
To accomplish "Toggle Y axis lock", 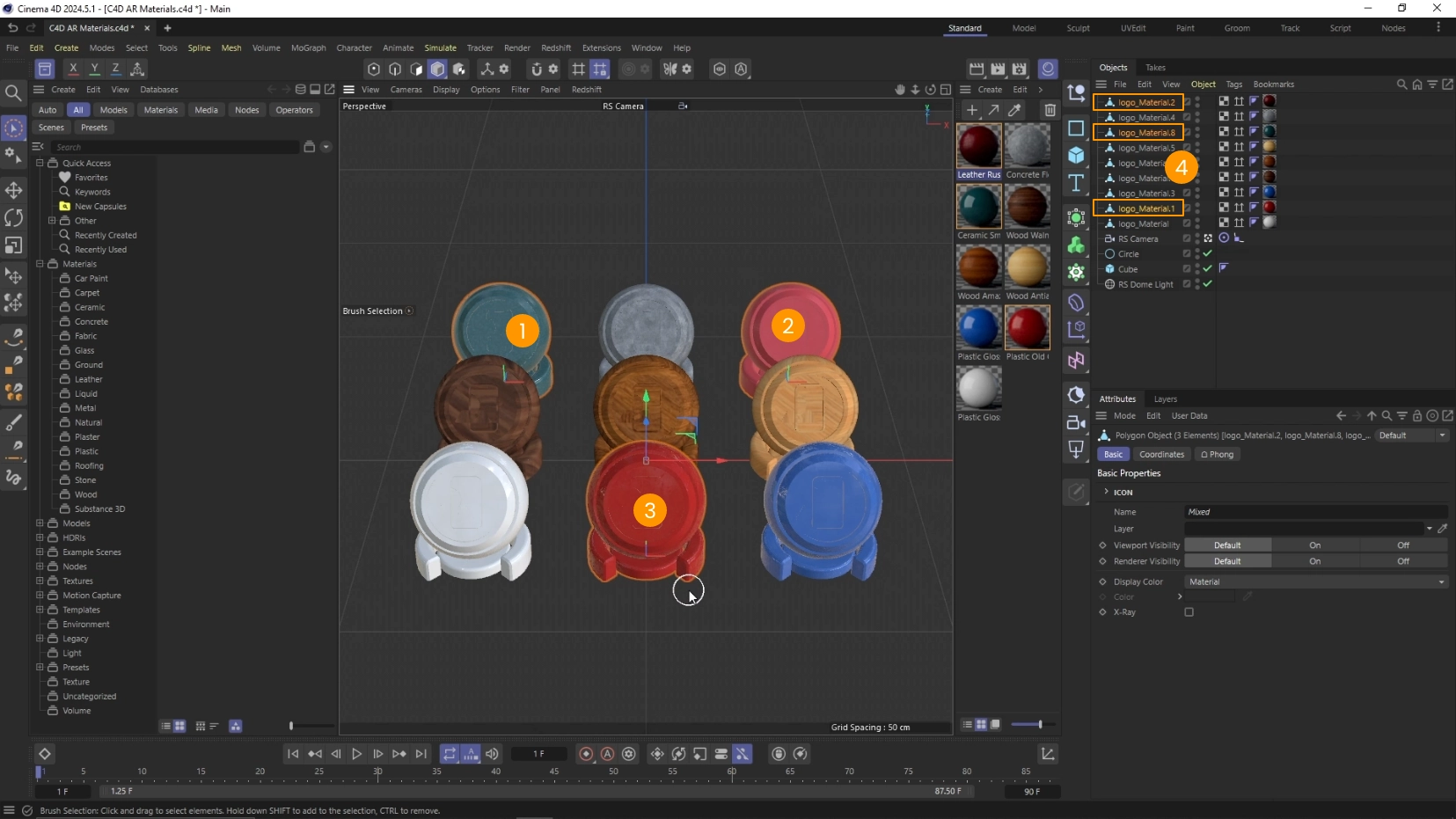I will (94, 69).
